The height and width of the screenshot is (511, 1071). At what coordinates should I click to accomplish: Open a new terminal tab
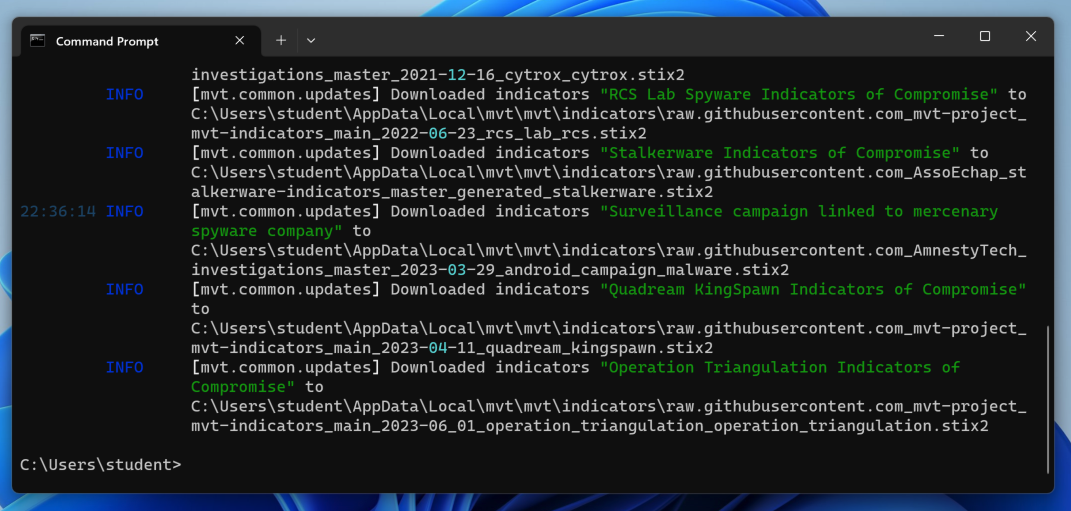point(281,41)
